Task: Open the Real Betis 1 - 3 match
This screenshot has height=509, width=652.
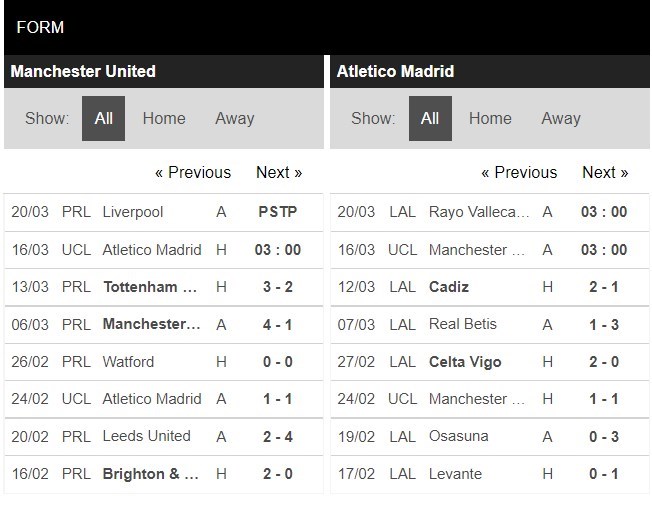Action: point(490,324)
